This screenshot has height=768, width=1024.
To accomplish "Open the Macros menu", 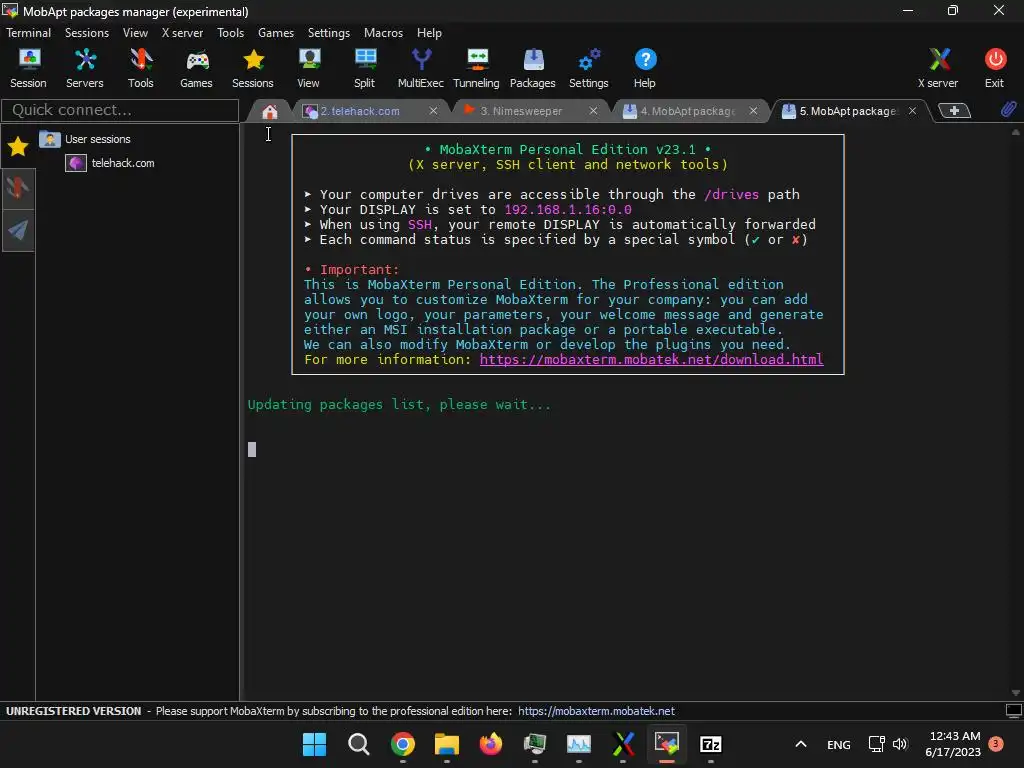I will click(x=383, y=33).
